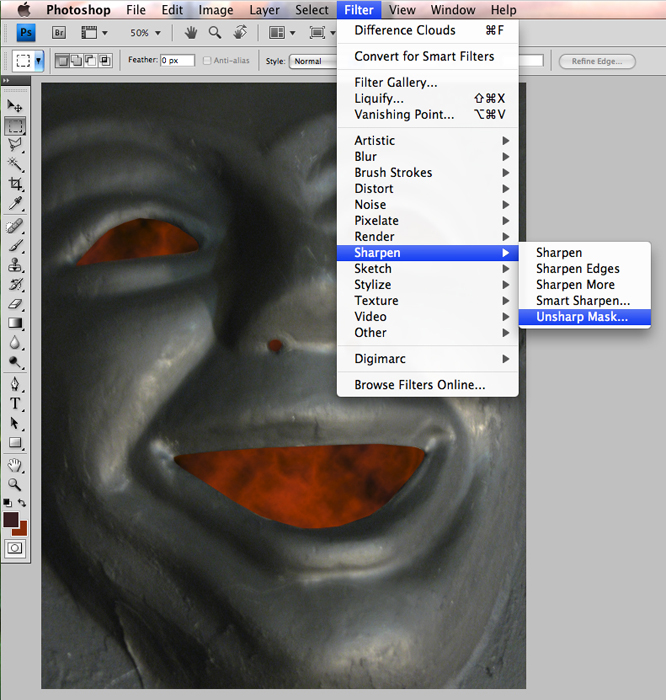The width and height of the screenshot is (666, 700).
Task: Open the Window menu
Action: 453,10
